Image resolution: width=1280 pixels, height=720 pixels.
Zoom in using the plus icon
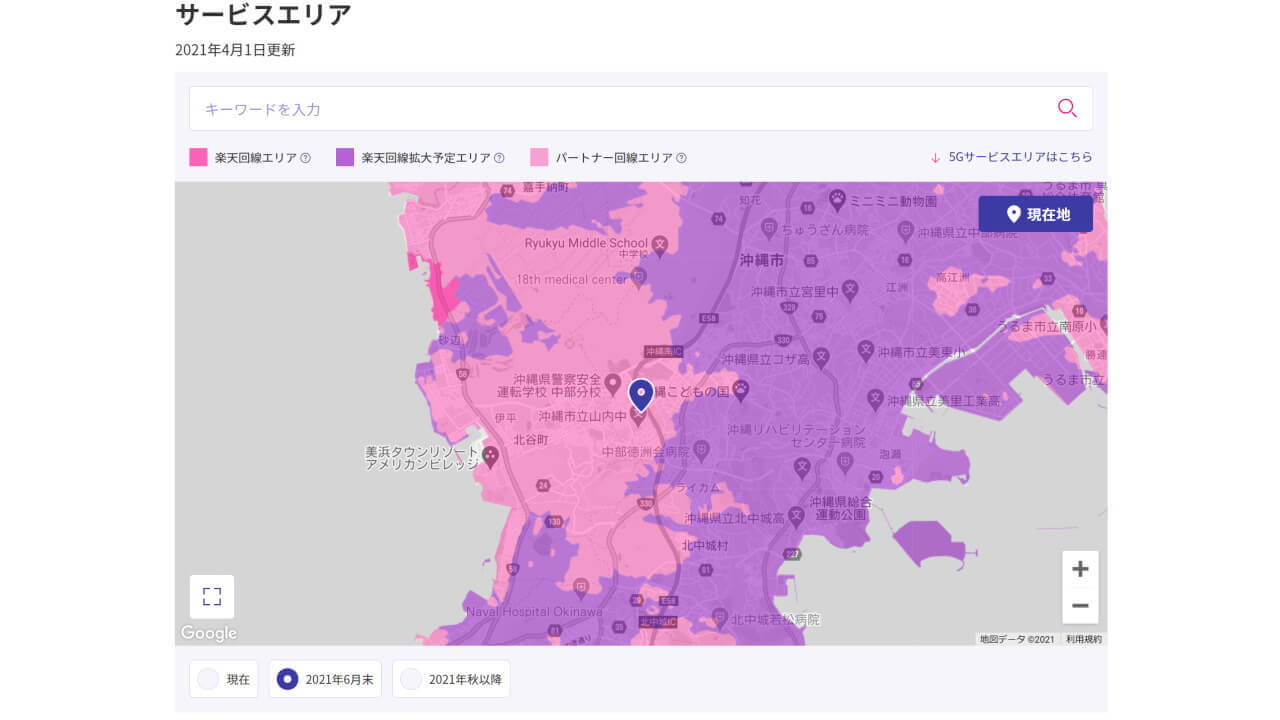[1080, 568]
